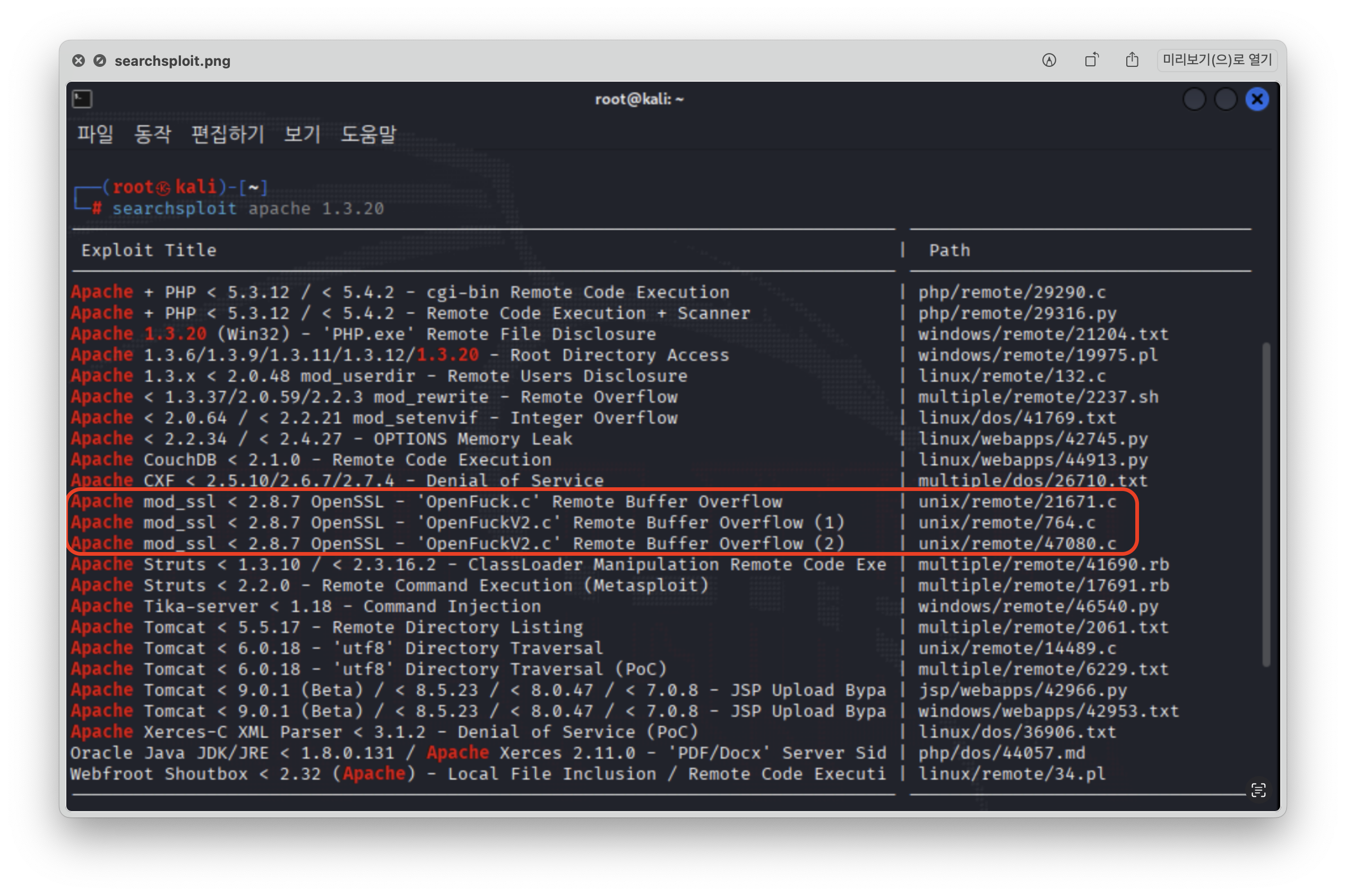Click the Rotate image icon
1346x896 pixels.
pyautogui.click(x=1091, y=60)
